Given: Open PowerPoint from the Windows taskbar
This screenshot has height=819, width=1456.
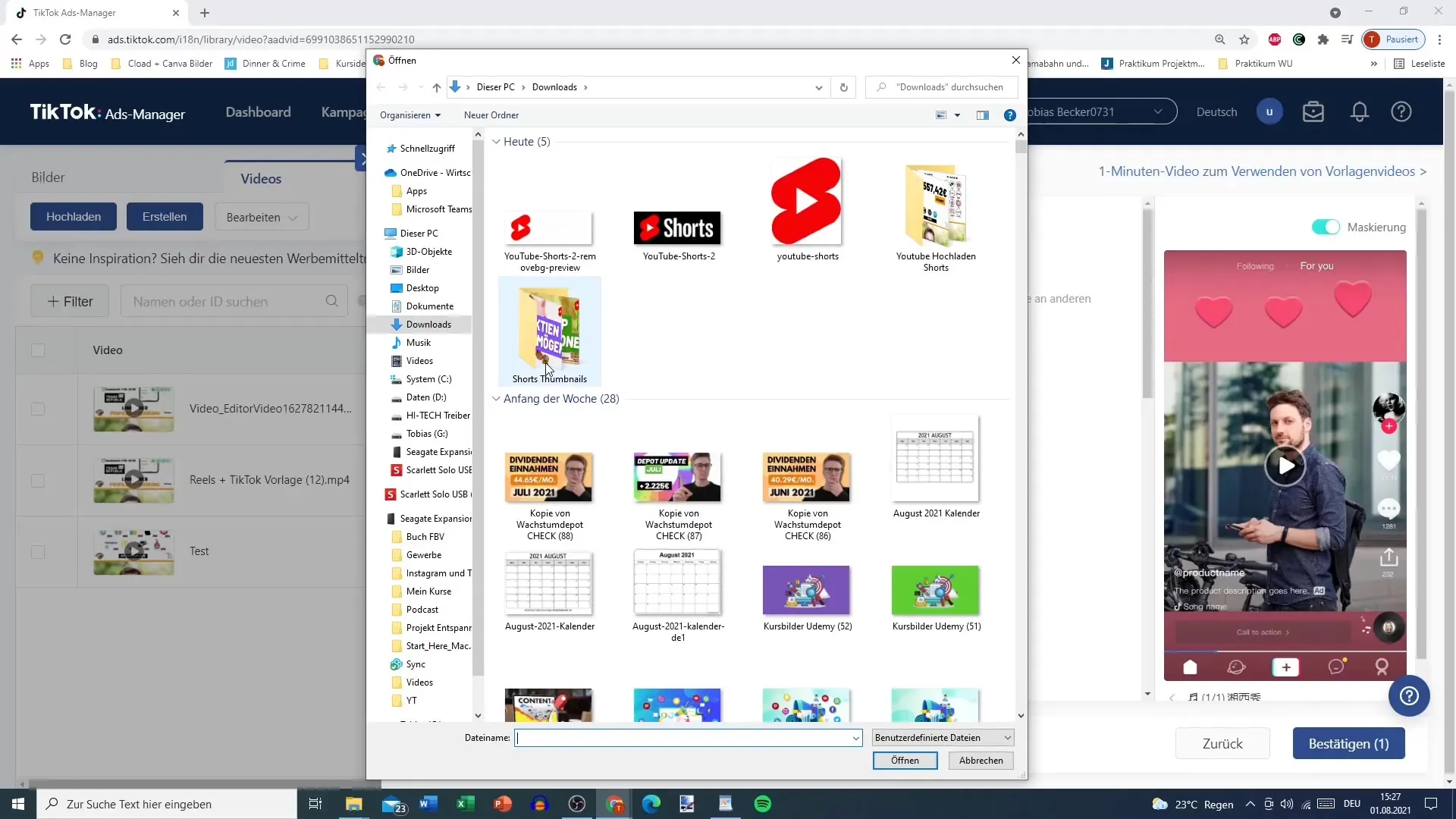Looking at the screenshot, I should [502, 804].
